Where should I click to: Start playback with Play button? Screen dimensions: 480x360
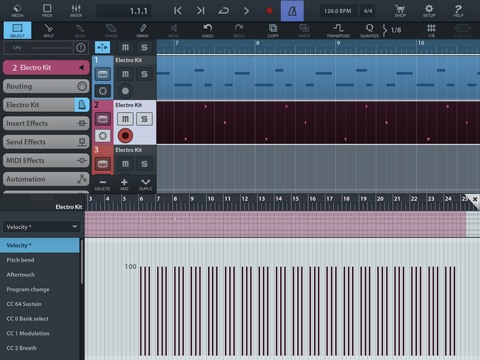point(246,11)
